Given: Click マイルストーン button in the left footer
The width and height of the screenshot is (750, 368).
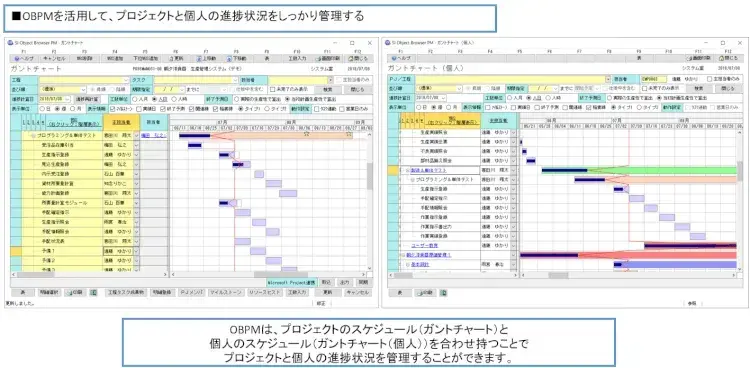Looking at the screenshot, I should coord(227,292).
